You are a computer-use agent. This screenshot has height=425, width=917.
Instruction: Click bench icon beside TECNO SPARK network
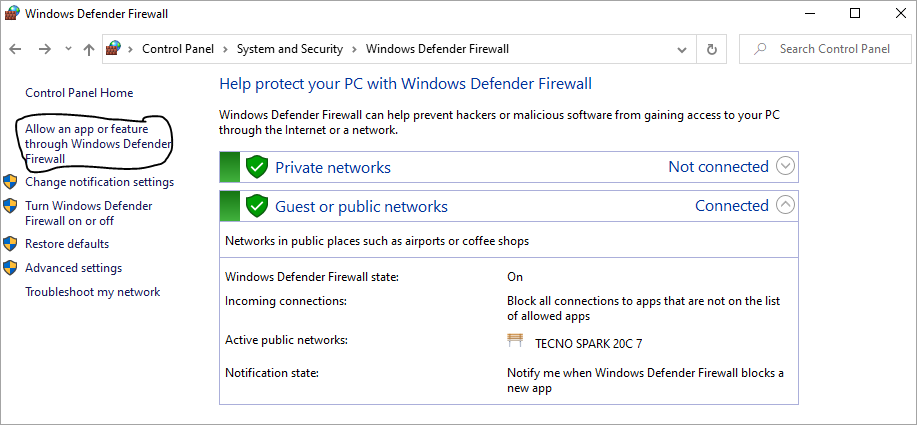(515, 340)
